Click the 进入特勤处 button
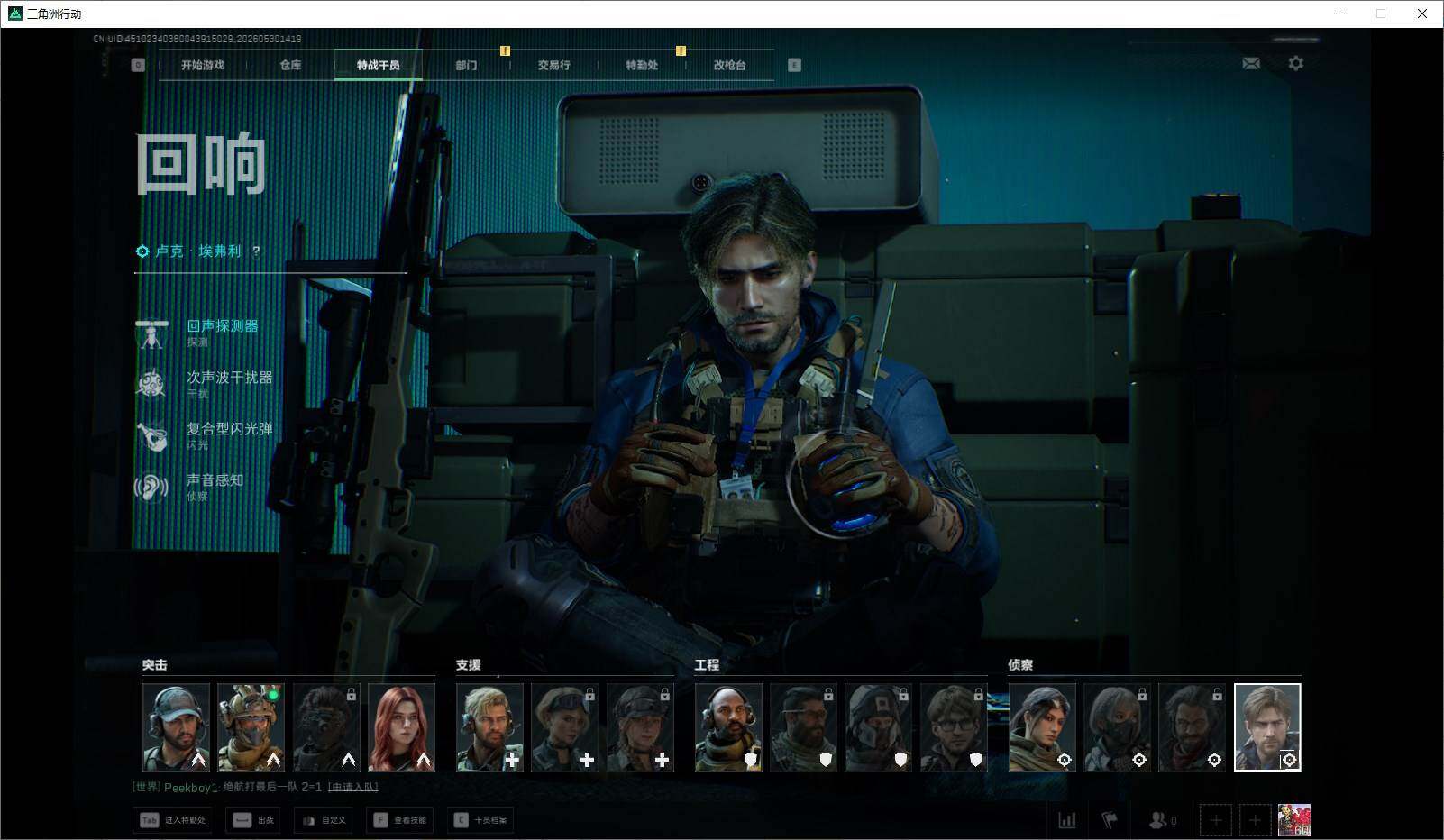The image size is (1444, 840). click(x=172, y=820)
